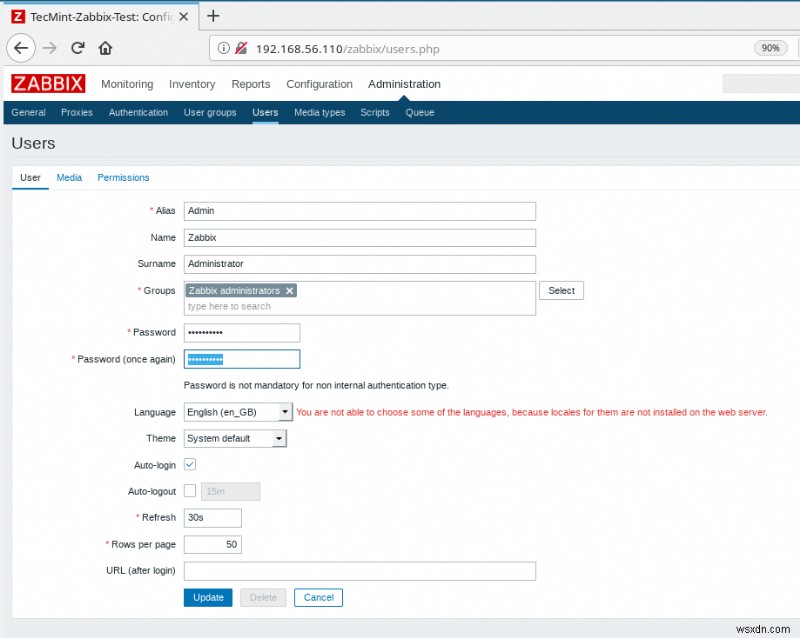Image resolution: width=800 pixels, height=638 pixels.
Task: Click the Auto-logout 15m time field
Action: [231, 491]
